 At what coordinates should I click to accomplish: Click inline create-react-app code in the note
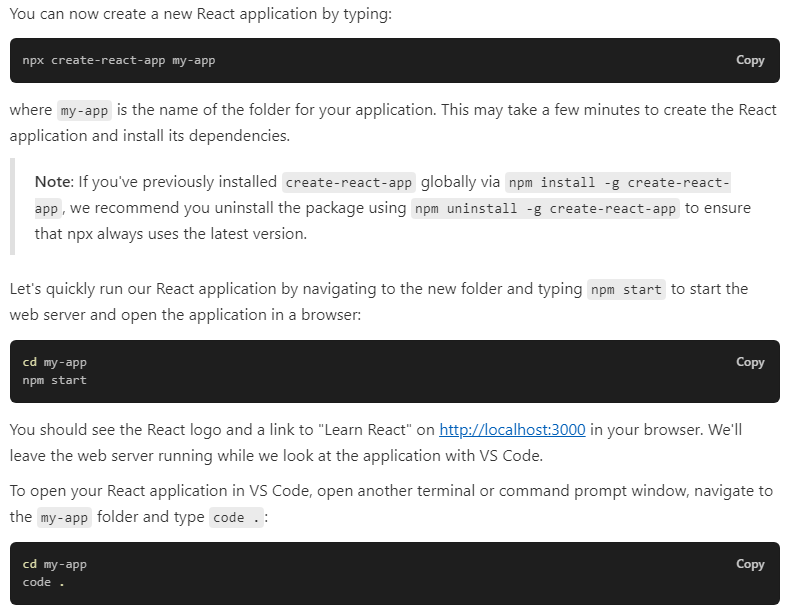click(x=349, y=182)
